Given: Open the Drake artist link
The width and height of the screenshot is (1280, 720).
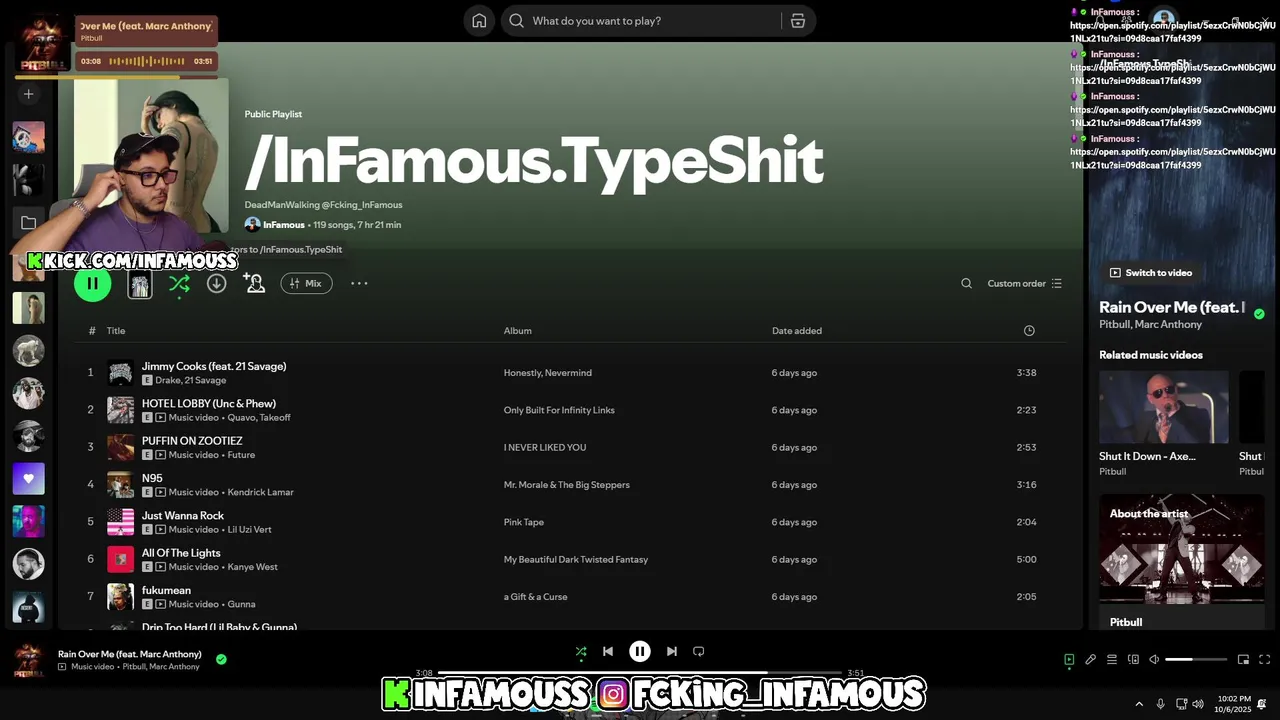Looking at the screenshot, I should click(168, 380).
